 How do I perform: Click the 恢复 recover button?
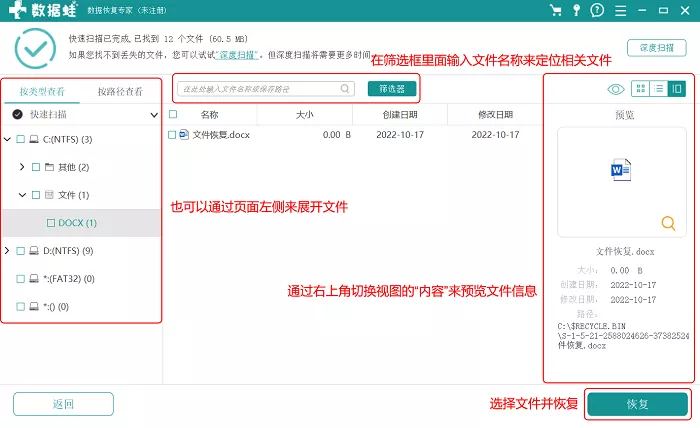(638, 404)
